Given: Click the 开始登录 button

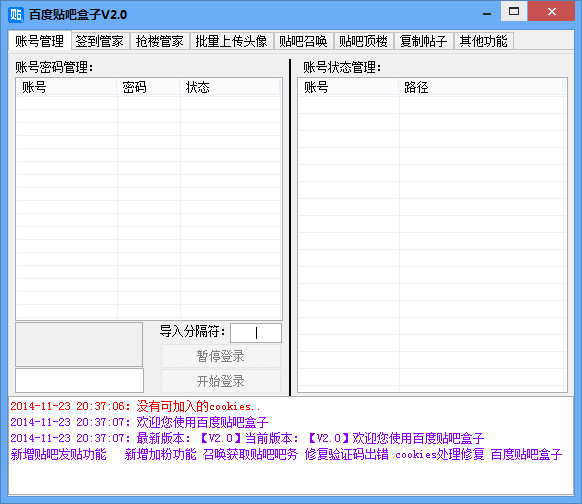Looking at the screenshot, I should point(221,381).
